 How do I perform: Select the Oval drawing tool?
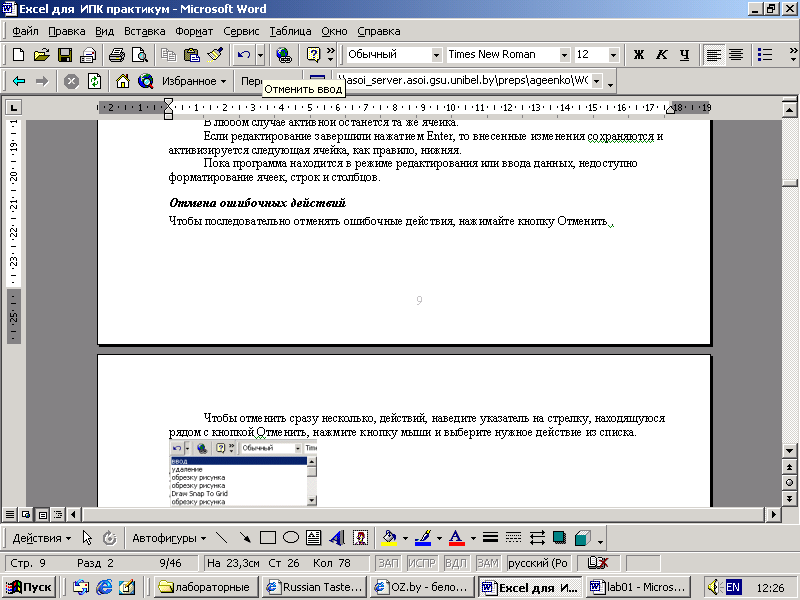(x=291, y=538)
